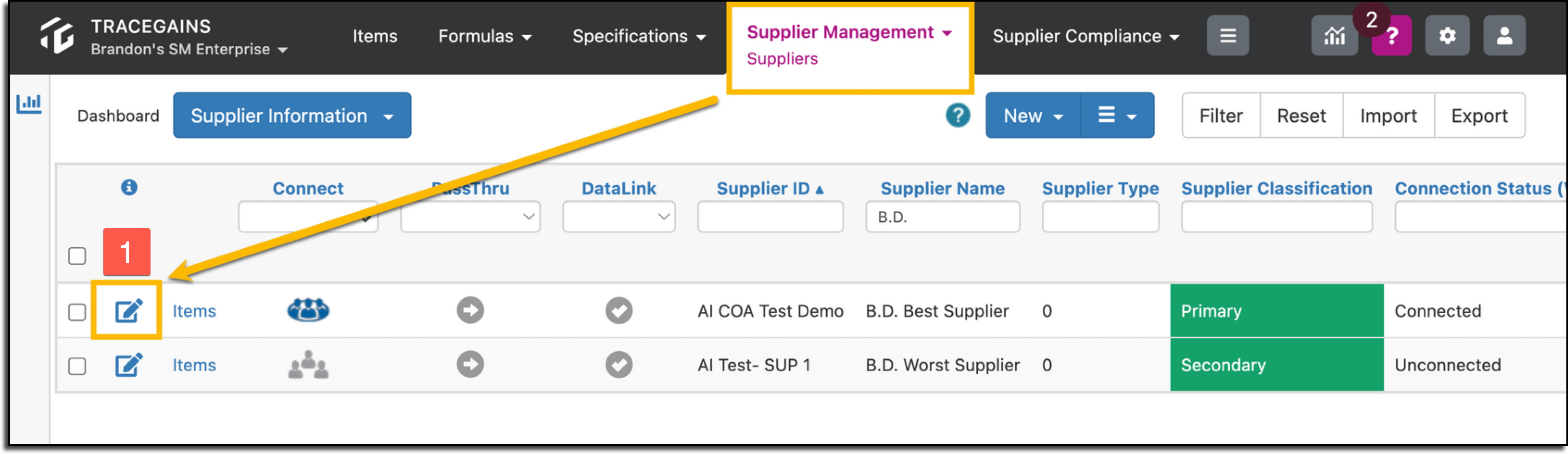Open the Connect filter dropdown
Viewport: 1568px width, 454px height.
click(x=308, y=216)
